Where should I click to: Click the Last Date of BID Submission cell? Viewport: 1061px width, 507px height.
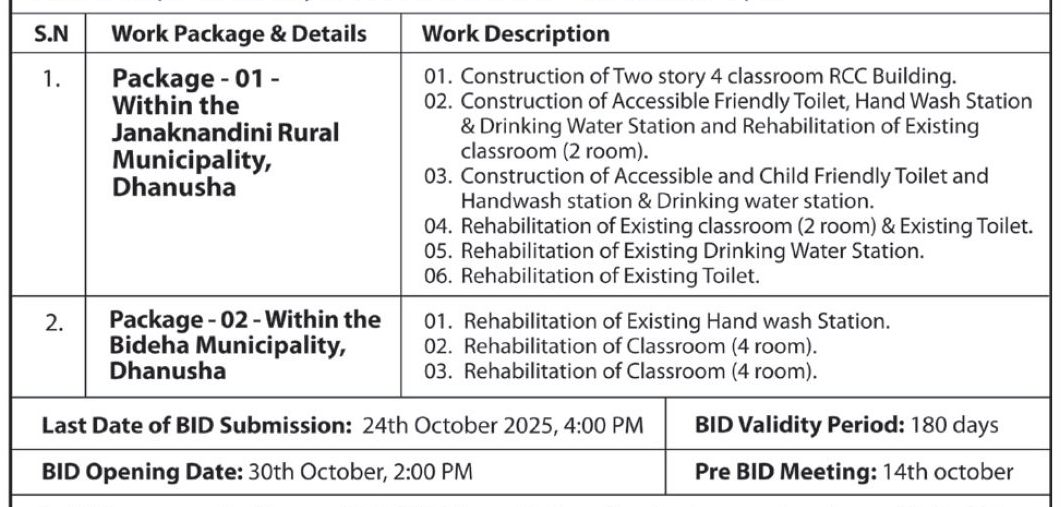point(342,426)
